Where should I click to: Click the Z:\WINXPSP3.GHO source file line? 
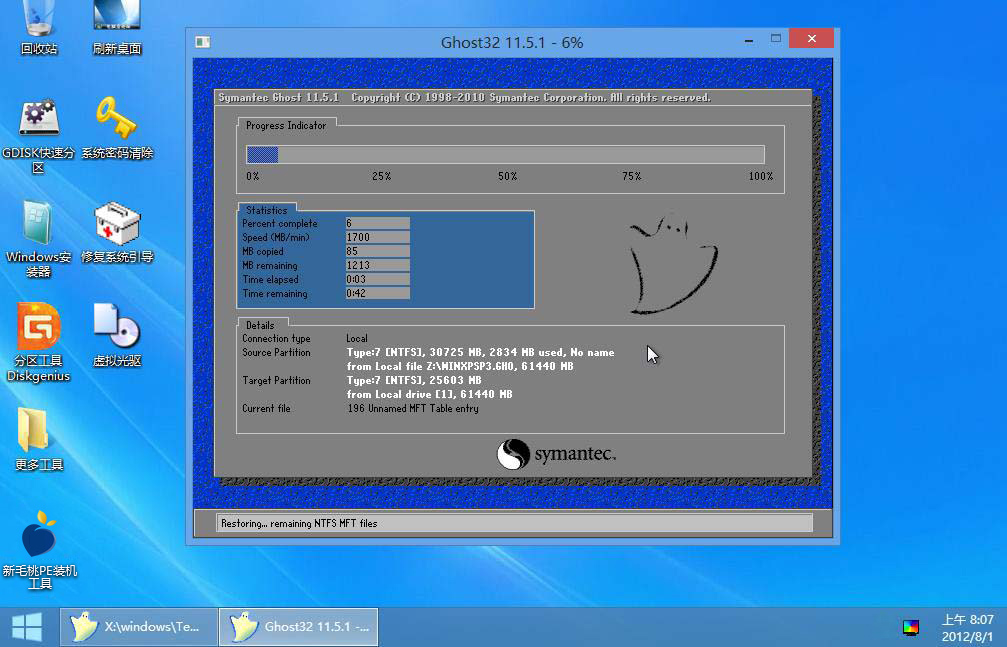point(460,367)
